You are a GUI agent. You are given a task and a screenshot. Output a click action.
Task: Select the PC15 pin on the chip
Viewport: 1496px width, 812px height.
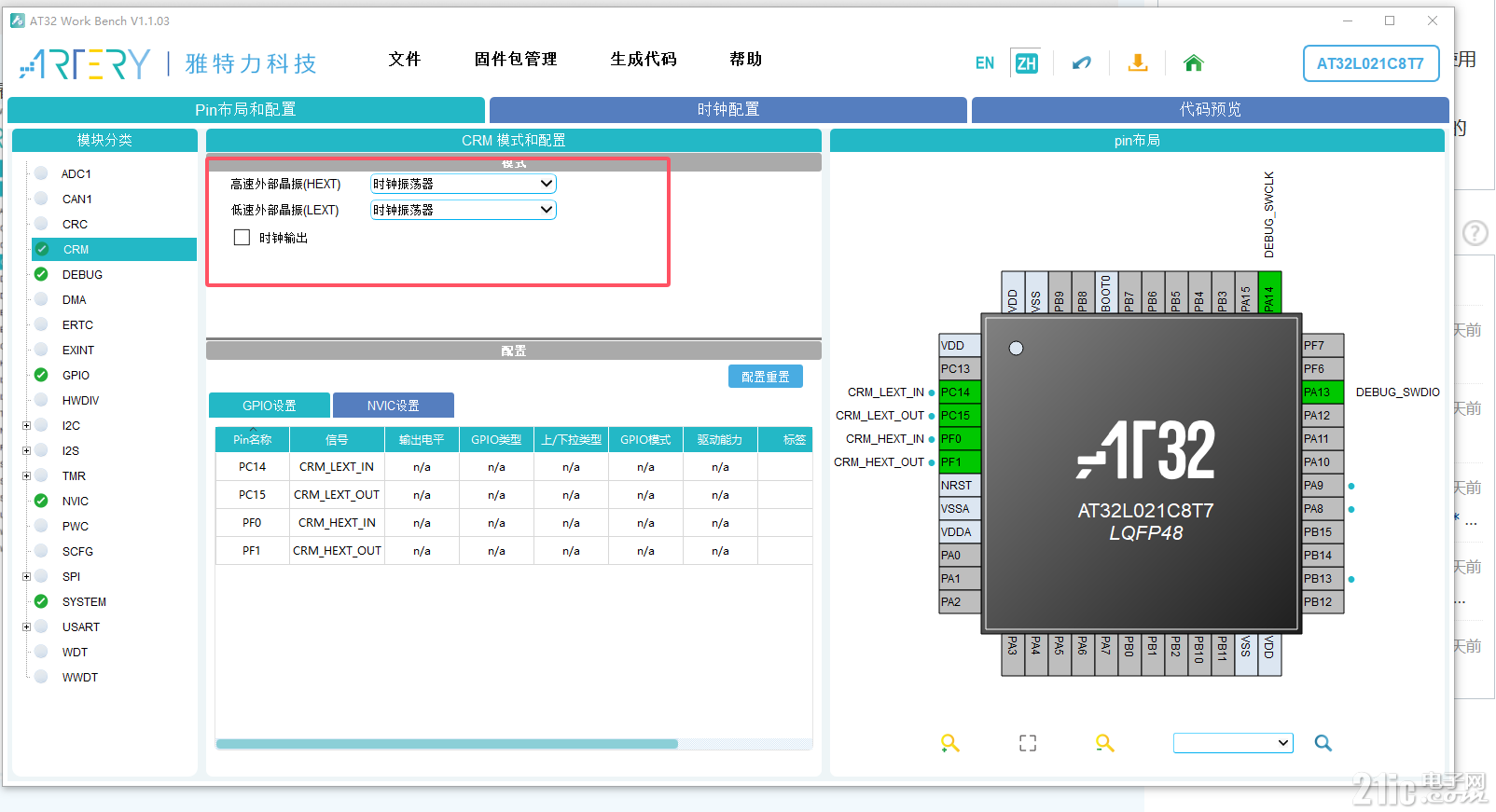[960, 416]
